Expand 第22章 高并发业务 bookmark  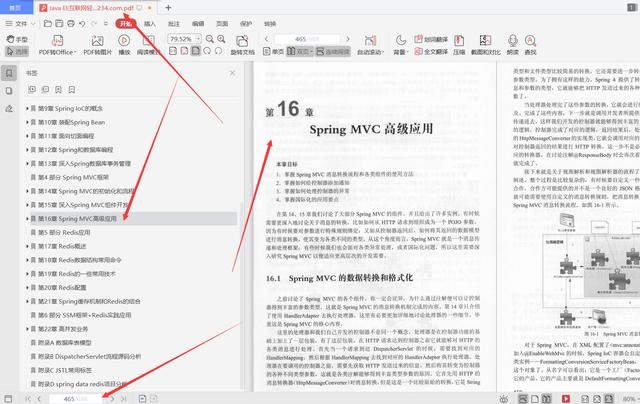[x=27, y=329]
